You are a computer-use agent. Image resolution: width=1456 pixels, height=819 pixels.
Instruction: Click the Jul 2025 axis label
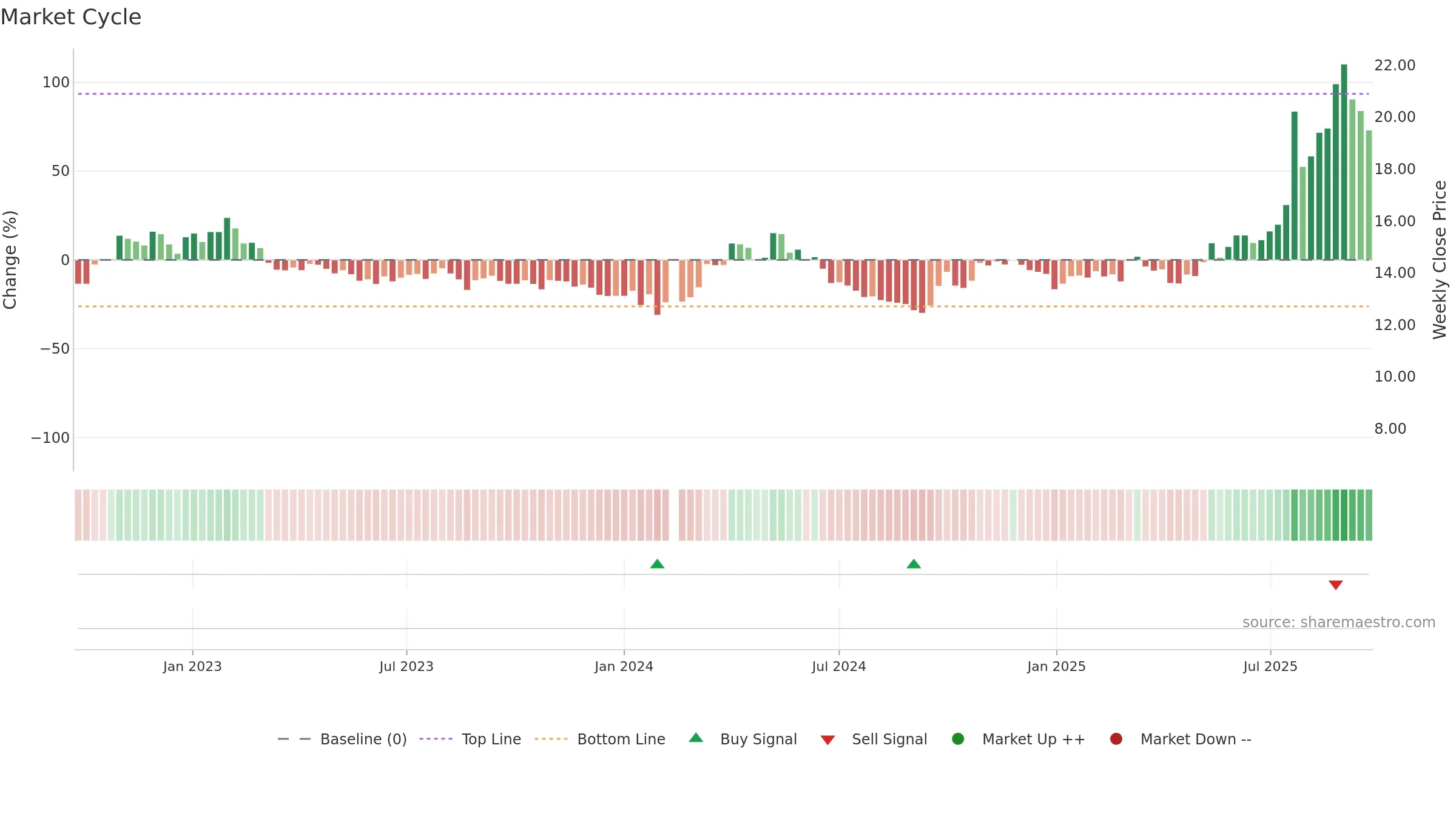pos(1270,667)
